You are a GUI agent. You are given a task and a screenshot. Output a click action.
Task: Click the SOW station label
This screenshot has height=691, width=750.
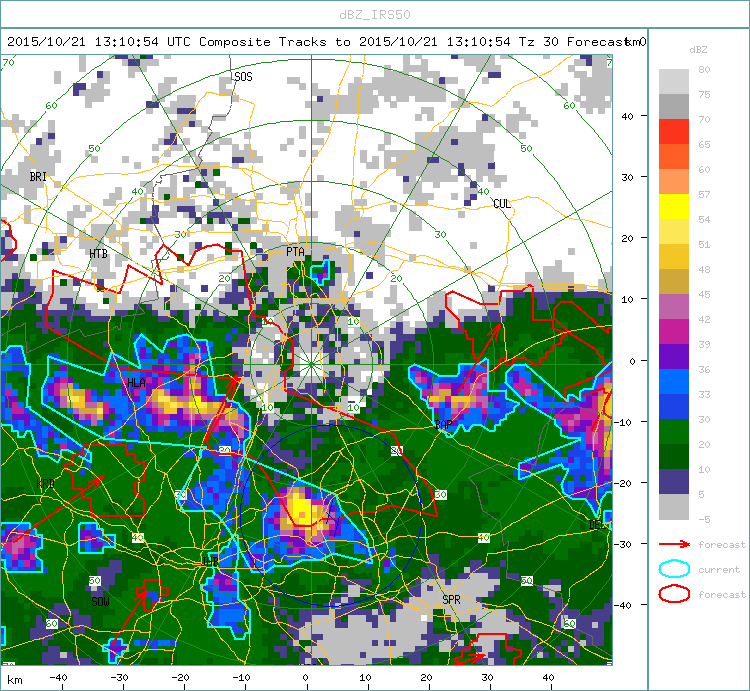[x=100, y=602]
